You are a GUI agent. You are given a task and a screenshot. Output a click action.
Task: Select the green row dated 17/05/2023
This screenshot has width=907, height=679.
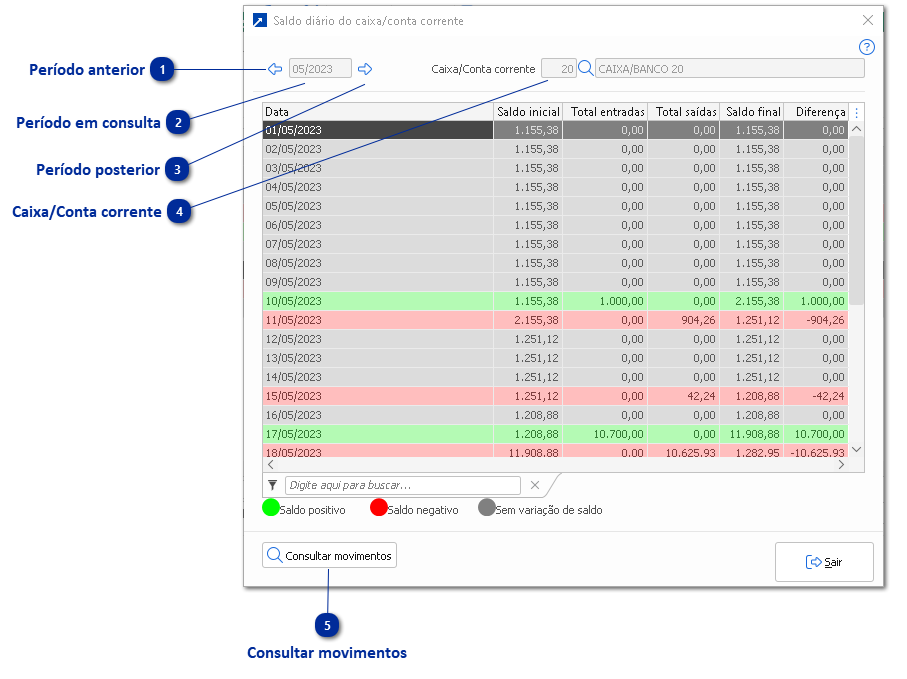[555, 434]
